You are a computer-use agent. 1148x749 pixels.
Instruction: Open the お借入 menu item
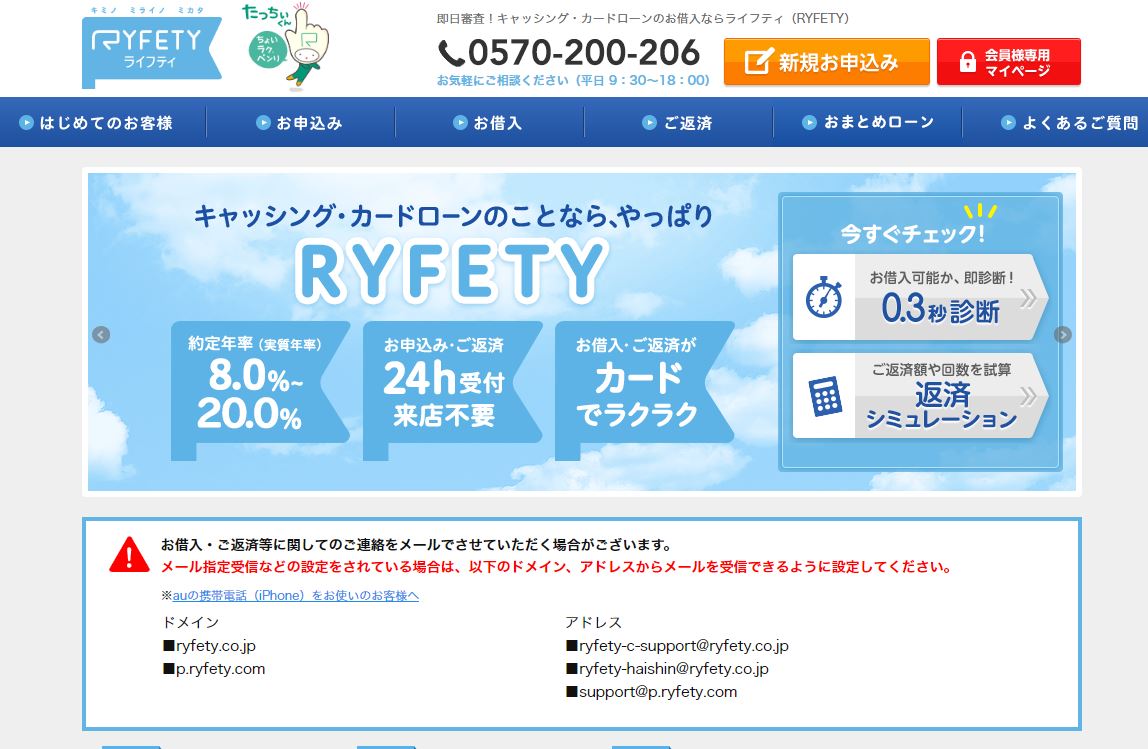coord(490,122)
